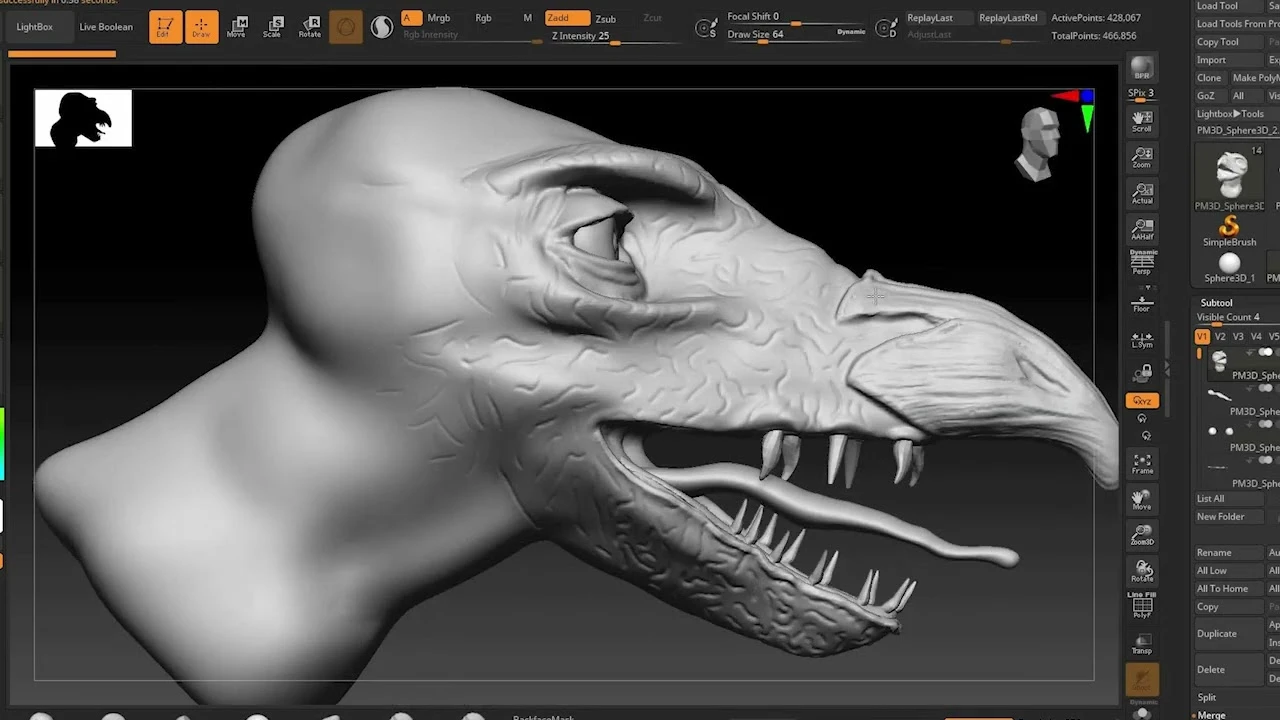Switch to the V2 subtool tab
Viewport: 1280px width, 720px height.
[x=1219, y=337]
